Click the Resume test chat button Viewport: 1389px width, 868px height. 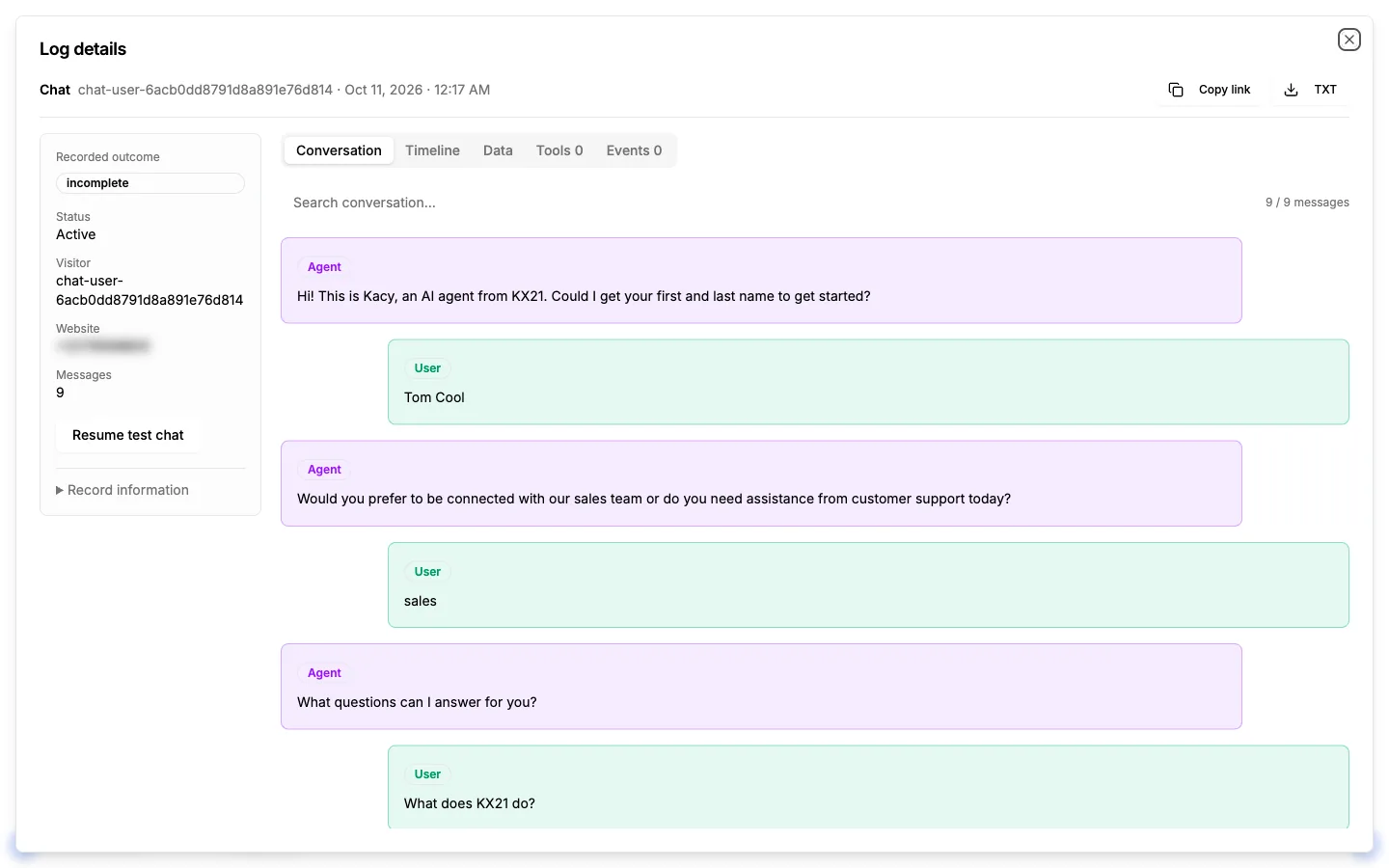(127, 435)
